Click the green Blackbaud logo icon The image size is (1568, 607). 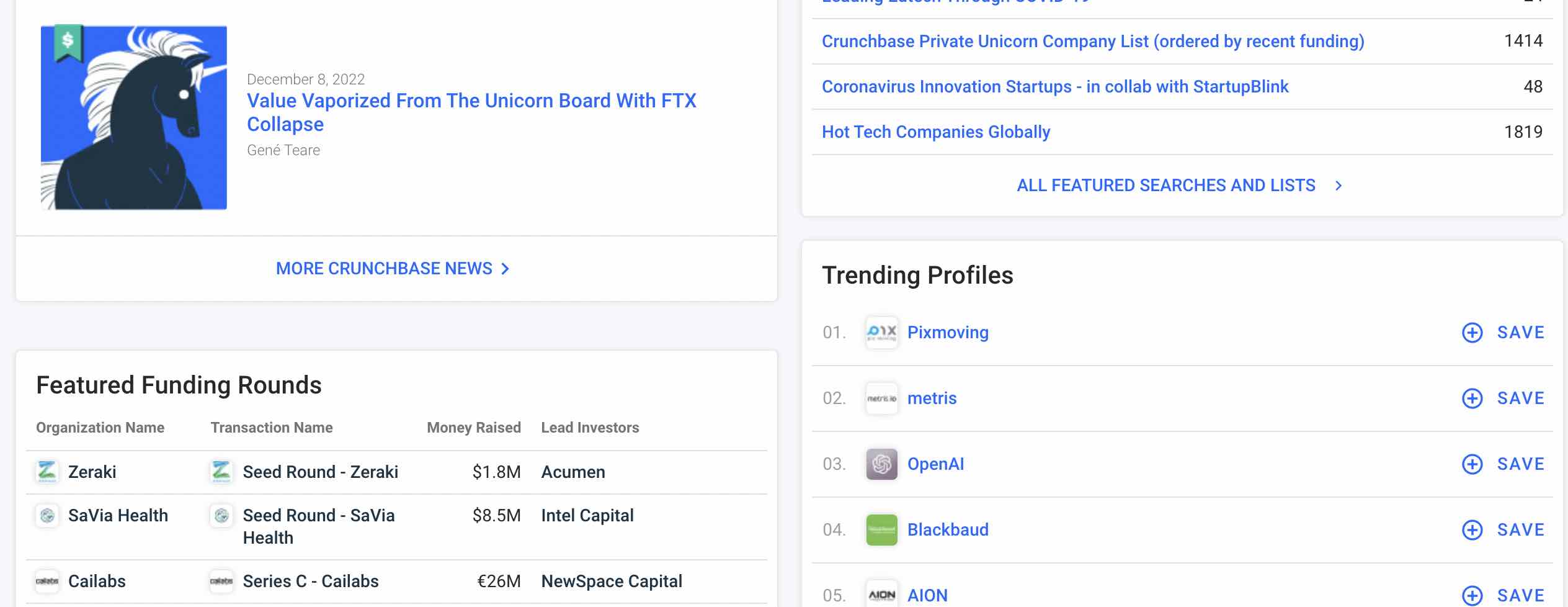(881, 530)
